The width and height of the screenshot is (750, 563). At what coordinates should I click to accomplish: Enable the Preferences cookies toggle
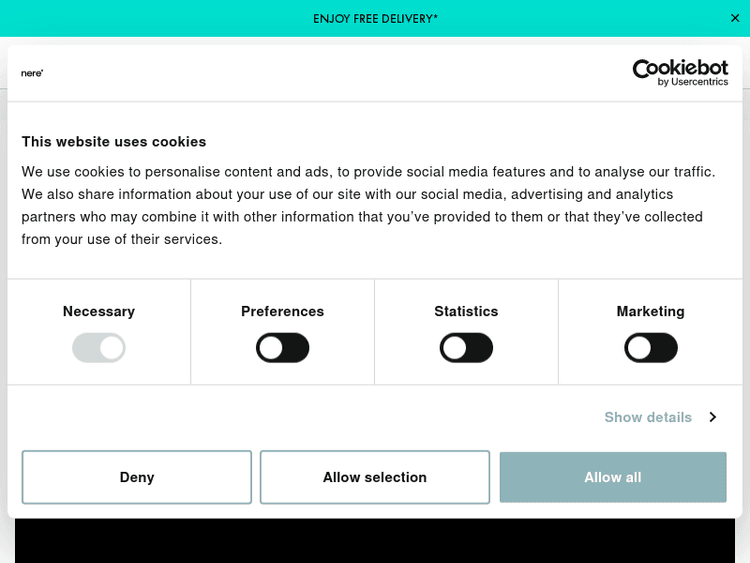point(283,348)
